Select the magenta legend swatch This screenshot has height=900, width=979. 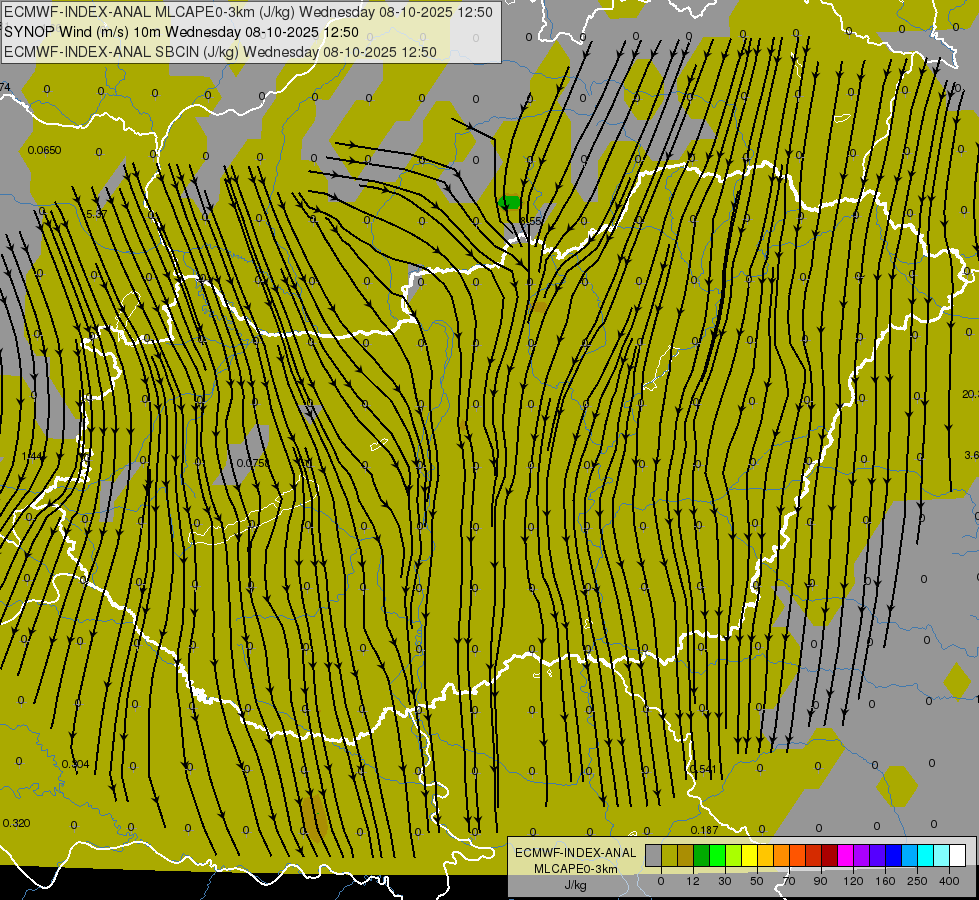(846, 855)
